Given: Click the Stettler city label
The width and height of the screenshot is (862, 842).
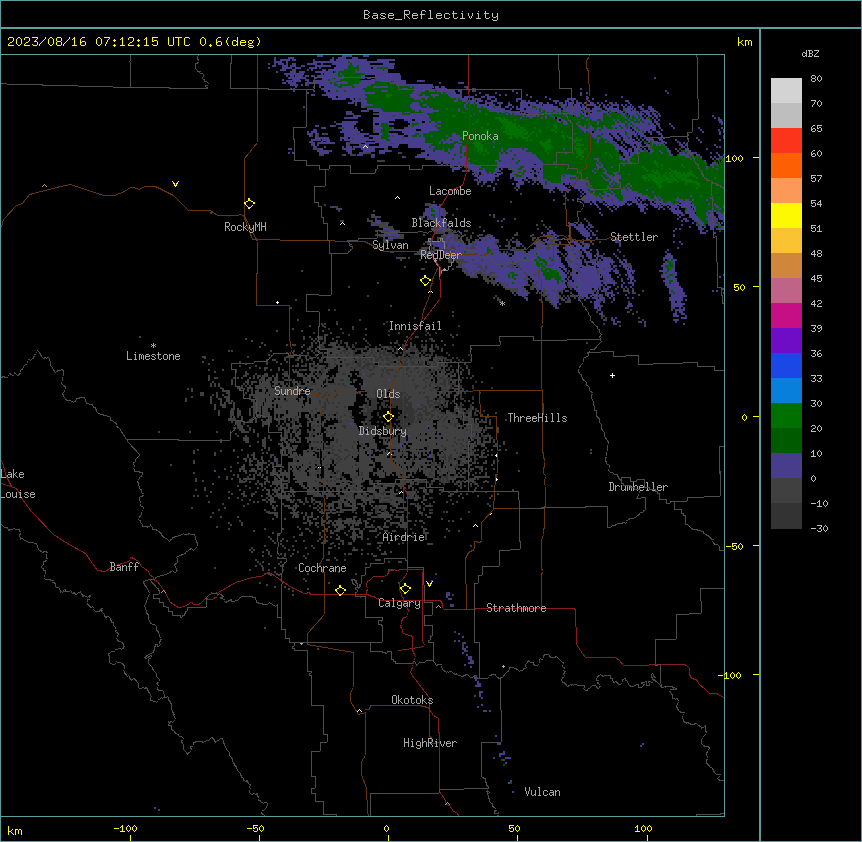Looking at the screenshot, I should pos(633,237).
